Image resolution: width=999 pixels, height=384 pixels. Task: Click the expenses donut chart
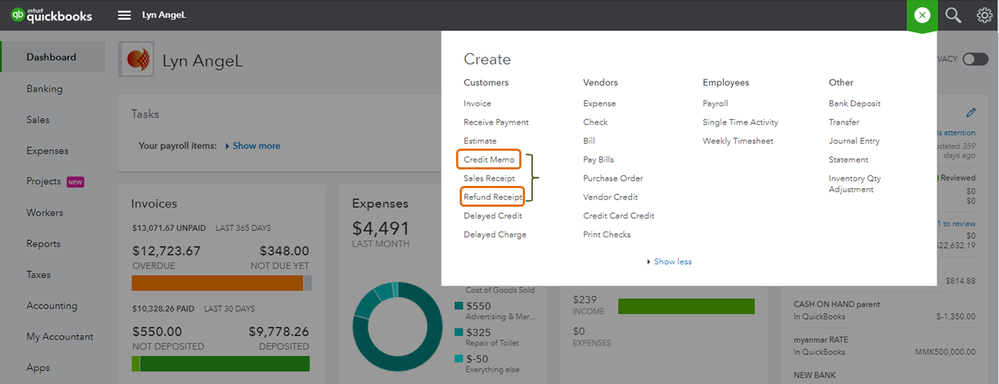pyautogui.click(x=397, y=327)
